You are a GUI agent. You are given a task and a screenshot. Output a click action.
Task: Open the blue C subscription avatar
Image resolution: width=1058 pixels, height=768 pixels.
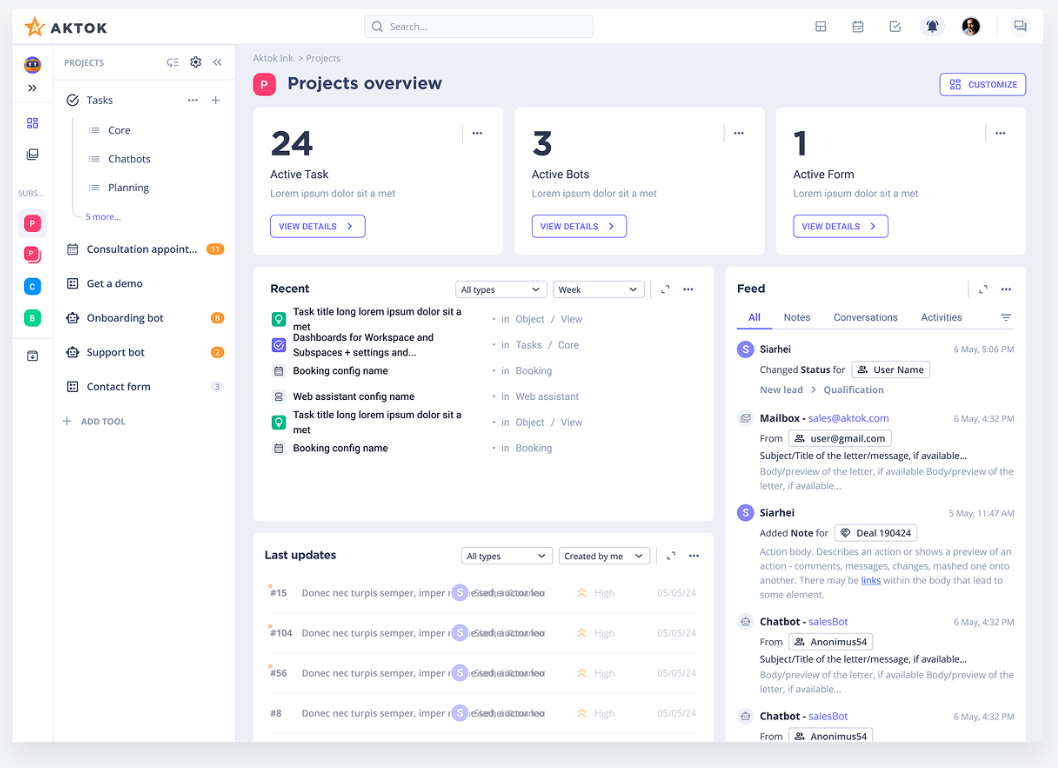tap(31, 287)
